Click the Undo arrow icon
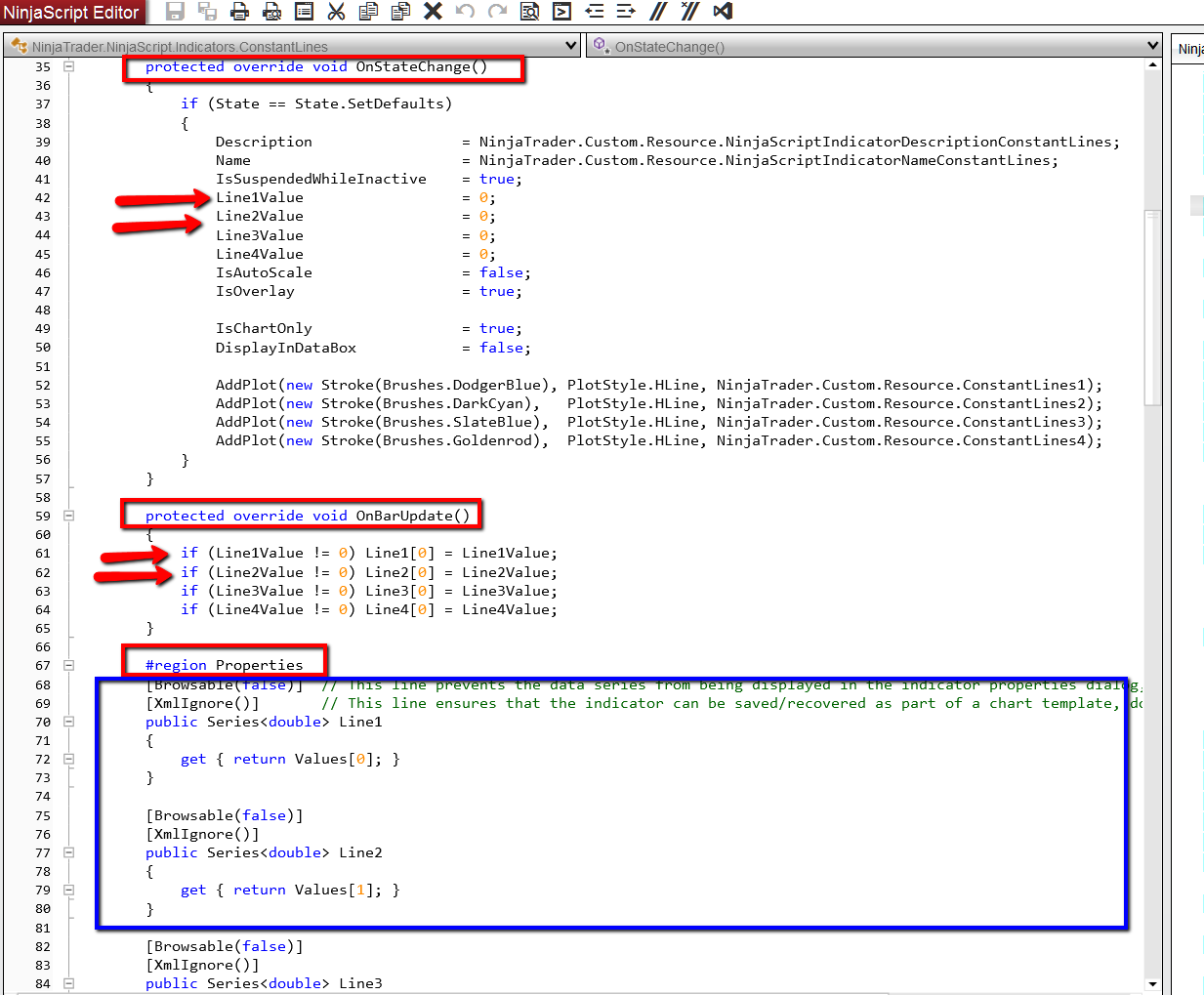1204x995 pixels. (465, 11)
